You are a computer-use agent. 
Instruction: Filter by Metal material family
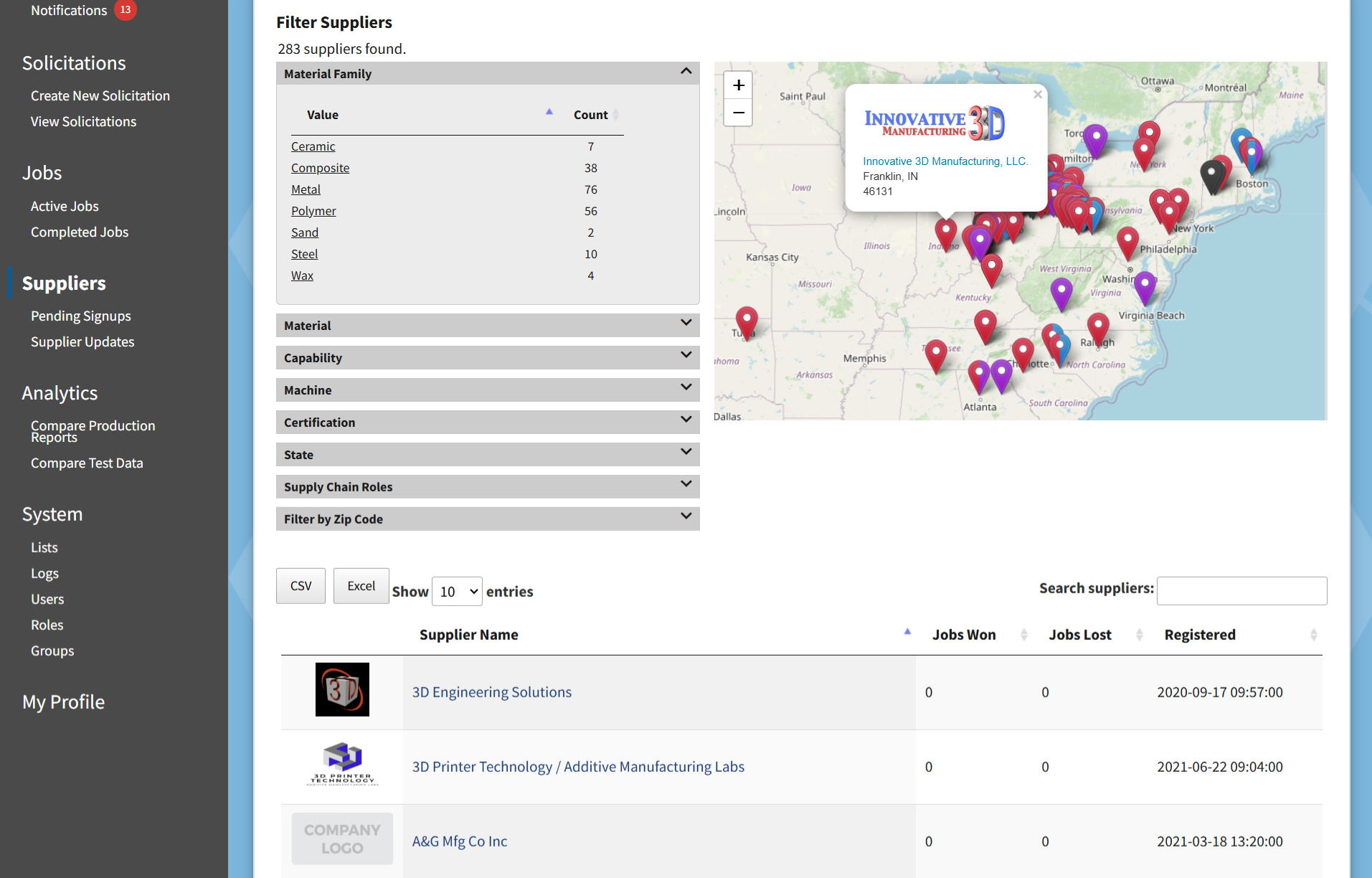click(x=306, y=189)
